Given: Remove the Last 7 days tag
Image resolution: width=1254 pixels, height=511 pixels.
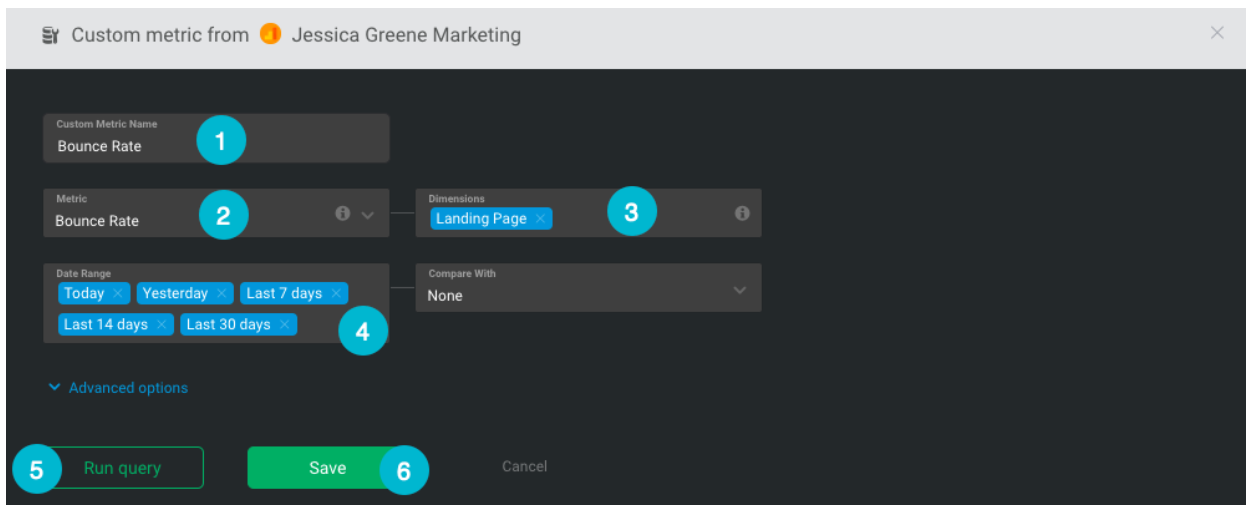Looking at the screenshot, I should [x=335, y=293].
